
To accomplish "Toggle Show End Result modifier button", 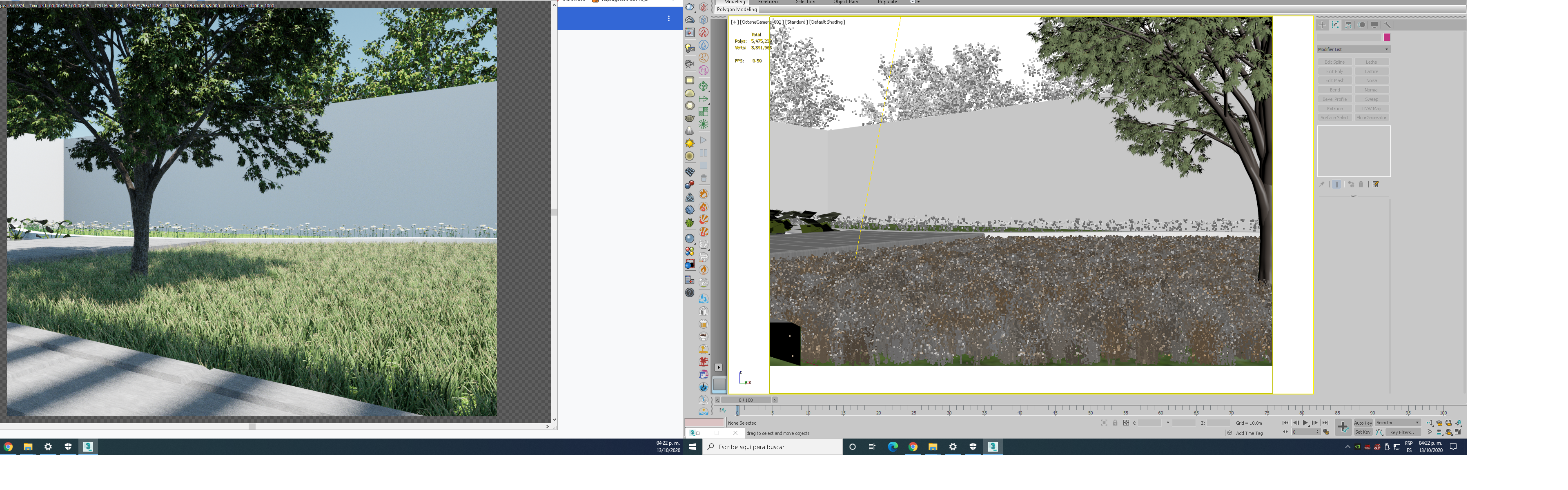I will click(x=1336, y=185).
